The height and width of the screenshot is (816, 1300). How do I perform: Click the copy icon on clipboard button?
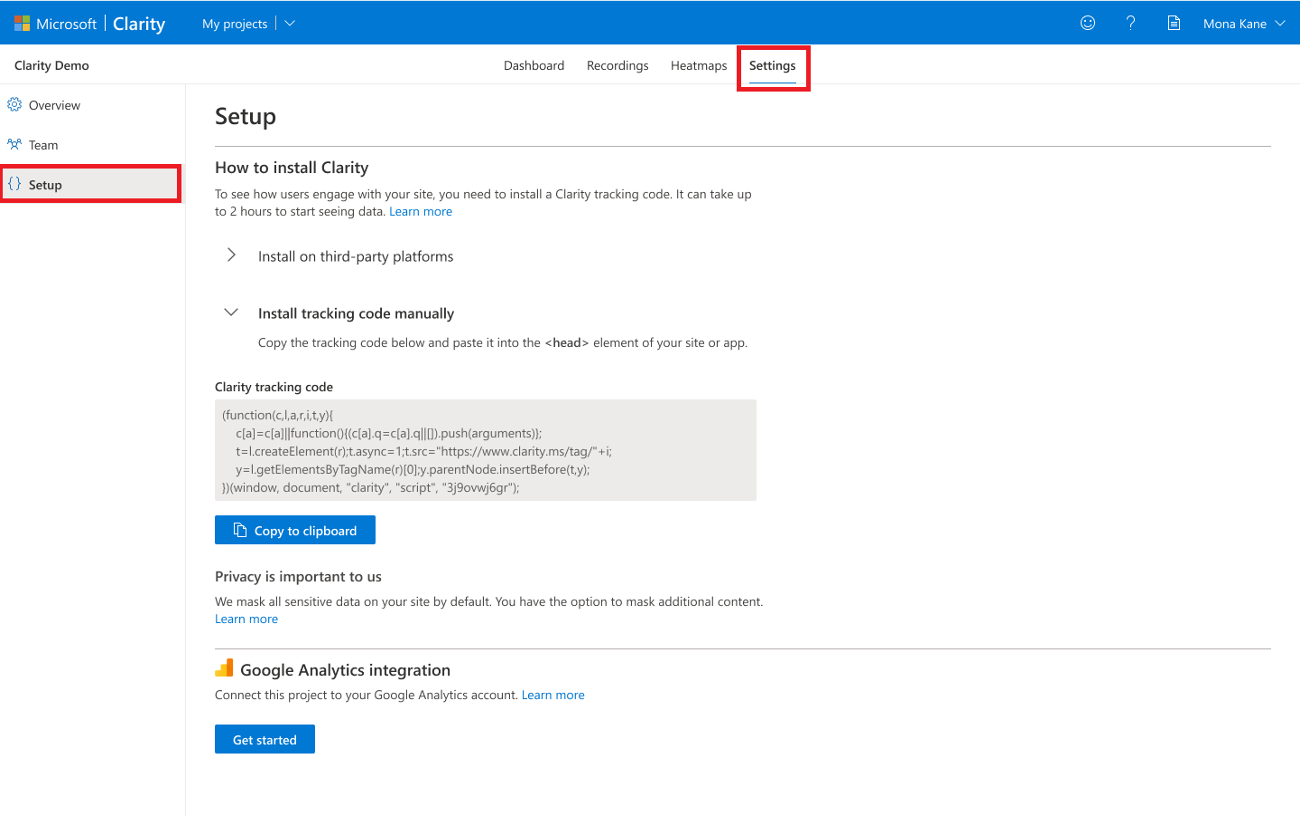coord(240,530)
